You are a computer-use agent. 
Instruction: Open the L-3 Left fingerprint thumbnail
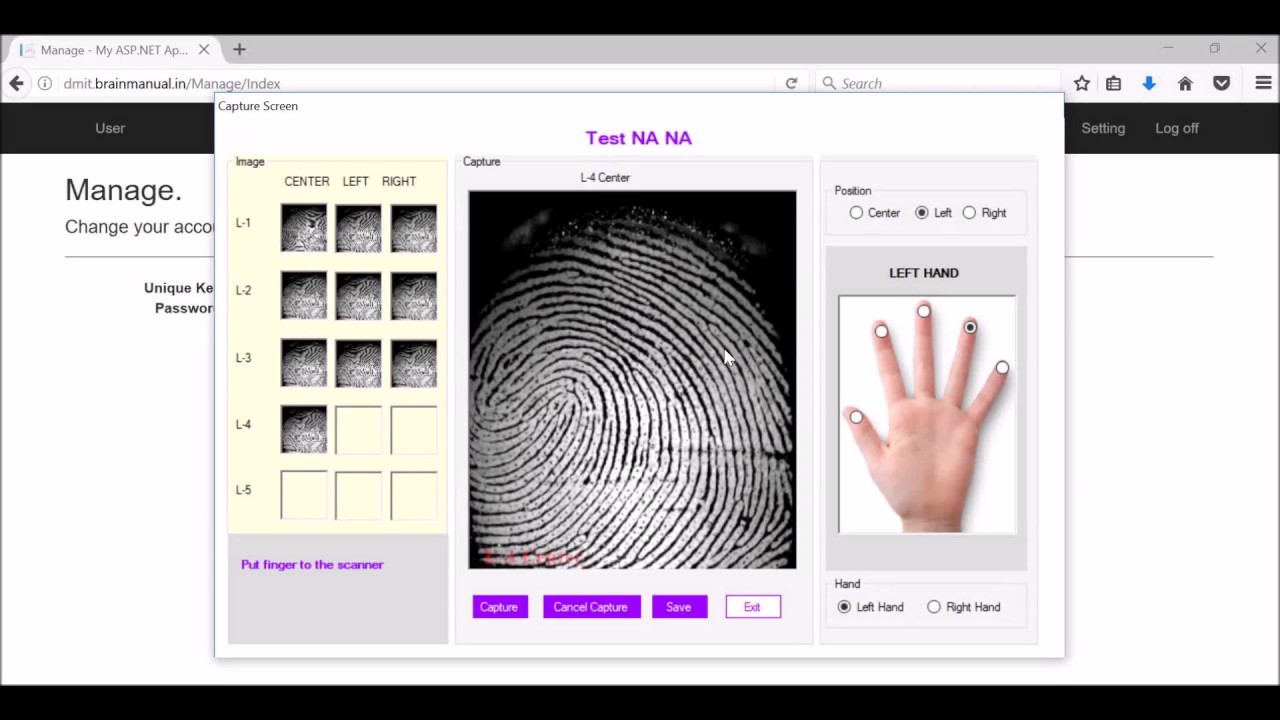point(359,363)
